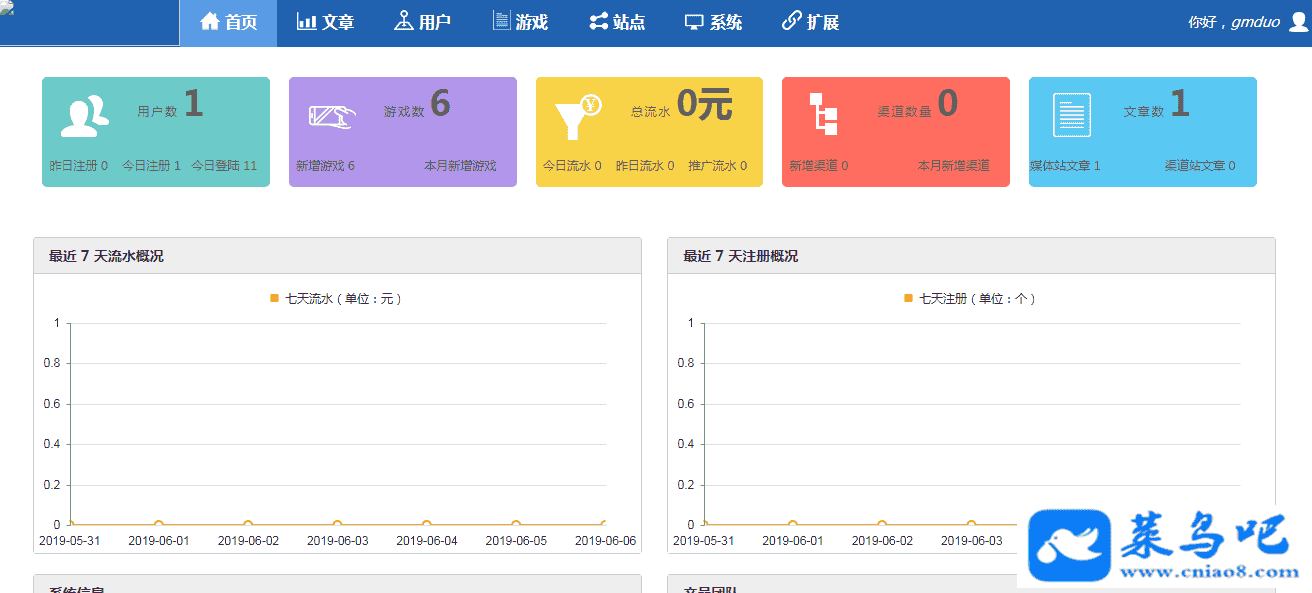Toggle the 七天流水 legend series
Screen dimensions: 1312x593
point(335,298)
